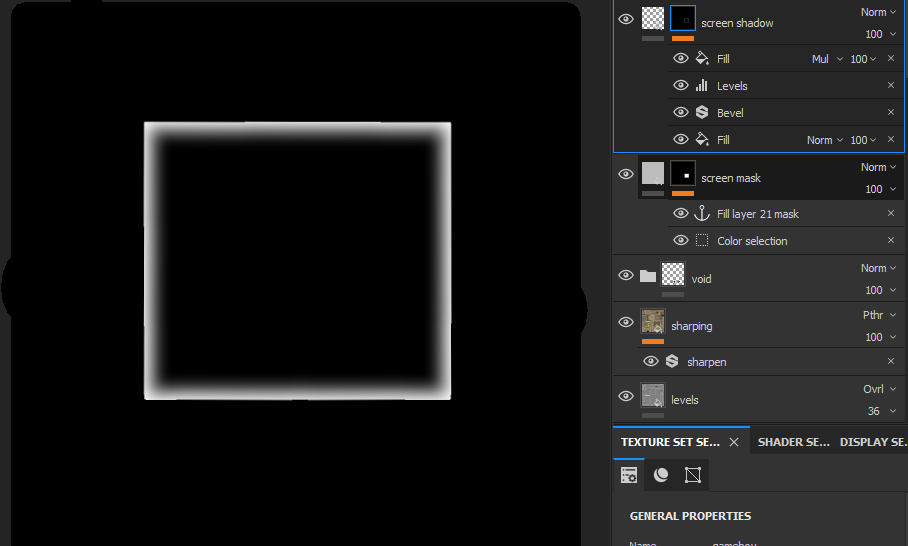This screenshot has height=546, width=908.
Task: Remove the Levels effect
Action: pyautogui.click(x=891, y=85)
